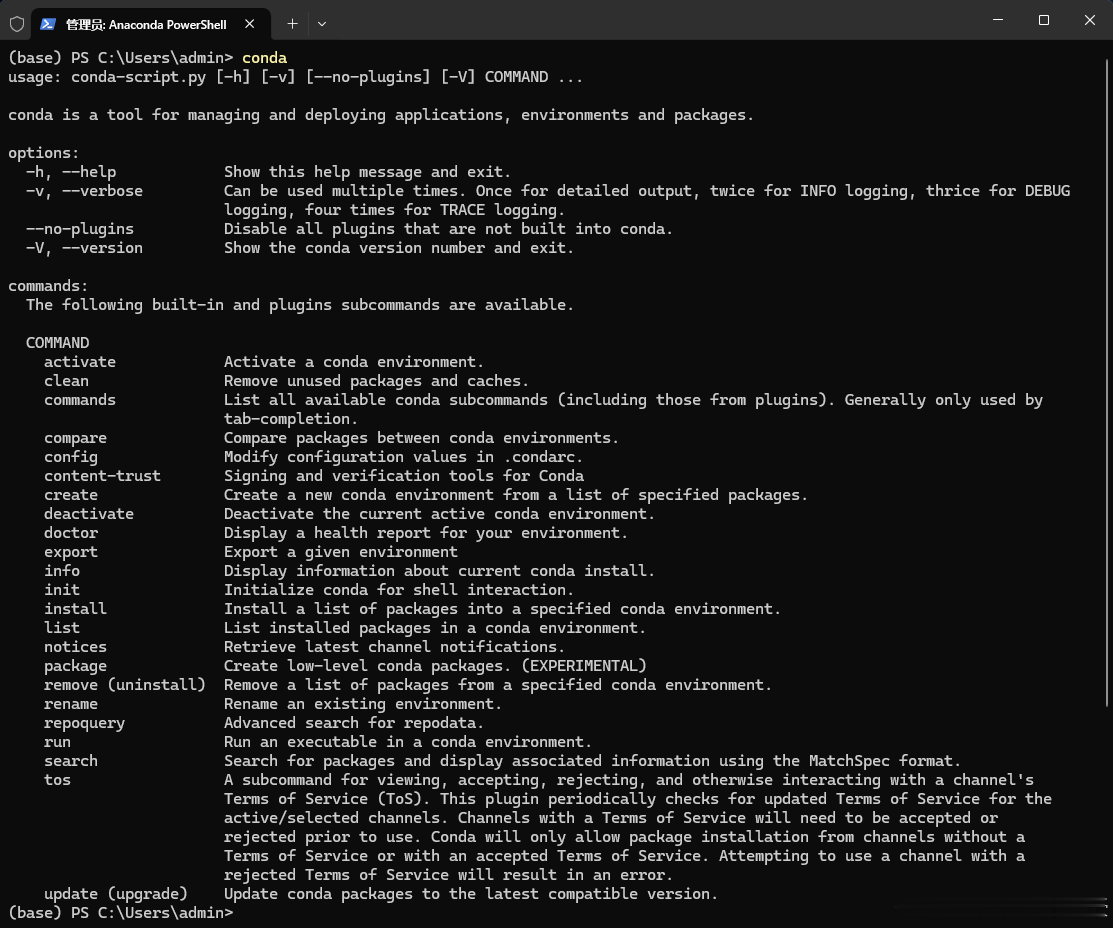This screenshot has height=928, width=1113.
Task: Click the 'clean' command name
Action: tap(67, 381)
